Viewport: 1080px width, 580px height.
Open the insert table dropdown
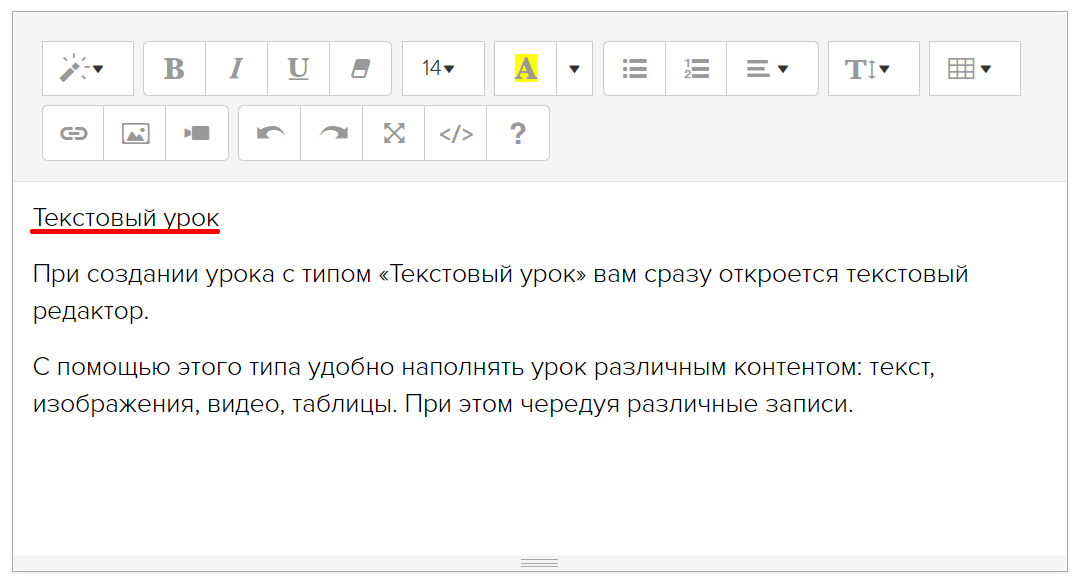coord(974,69)
